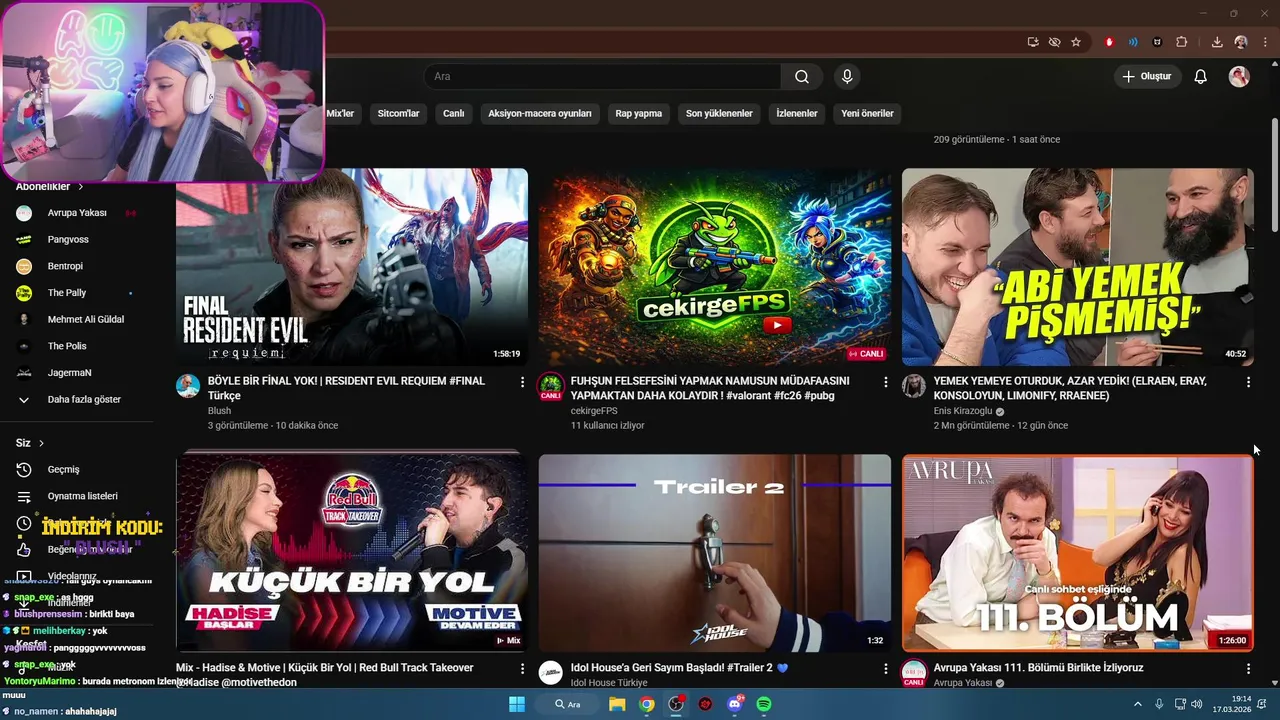
Task: Open YouTube notifications bell
Action: click(x=1201, y=77)
